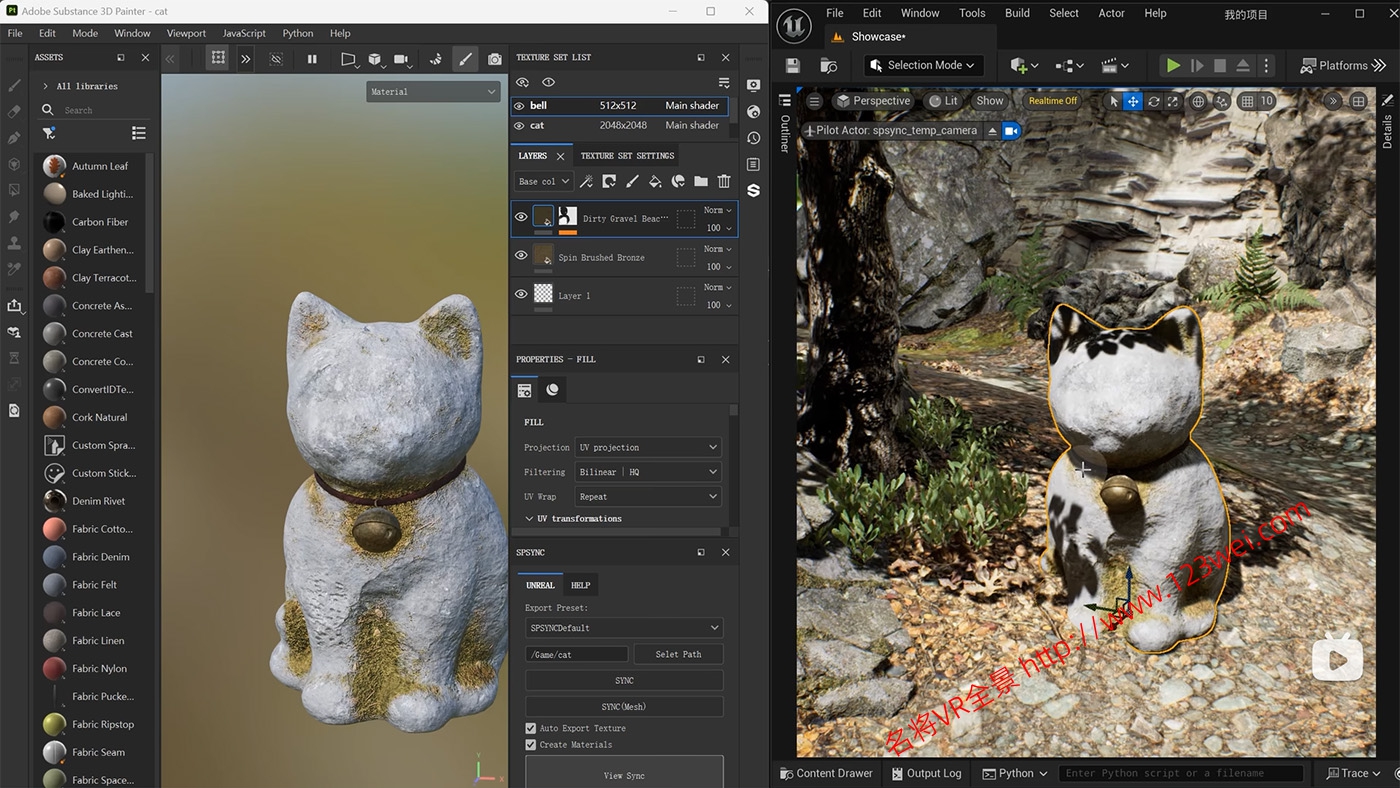This screenshot has width=1400, height=788.
Task: Switch to the Texture Set Settings tab
Action: coord(627,156)
